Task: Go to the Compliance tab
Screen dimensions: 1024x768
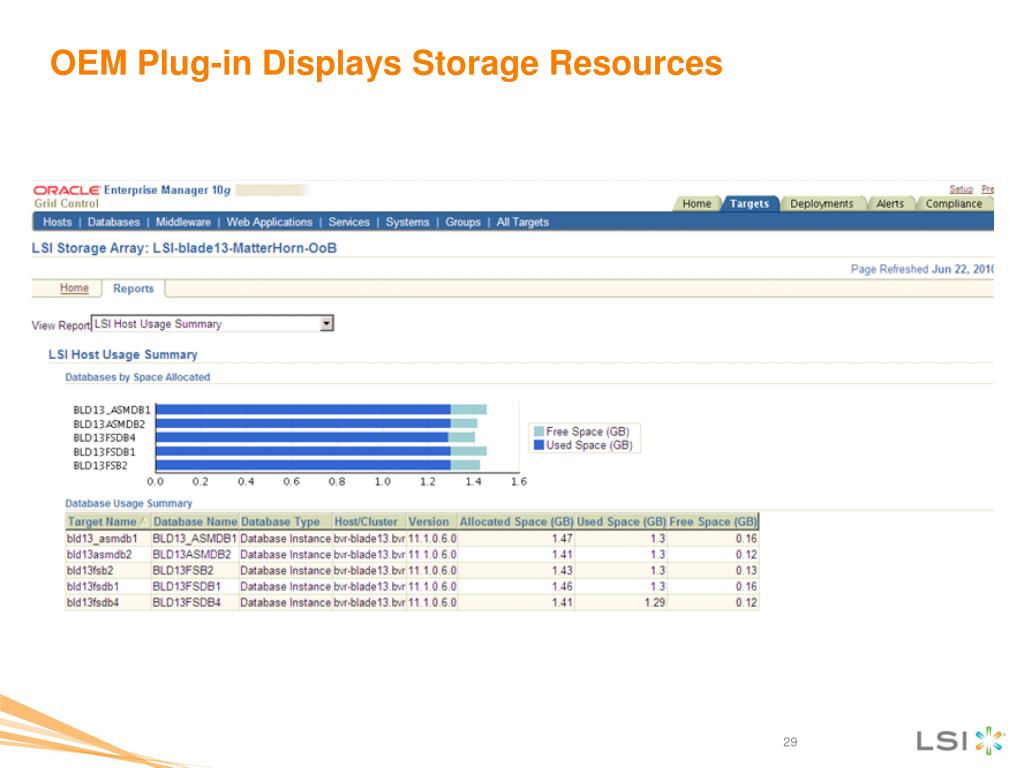Action: [953, 204]
